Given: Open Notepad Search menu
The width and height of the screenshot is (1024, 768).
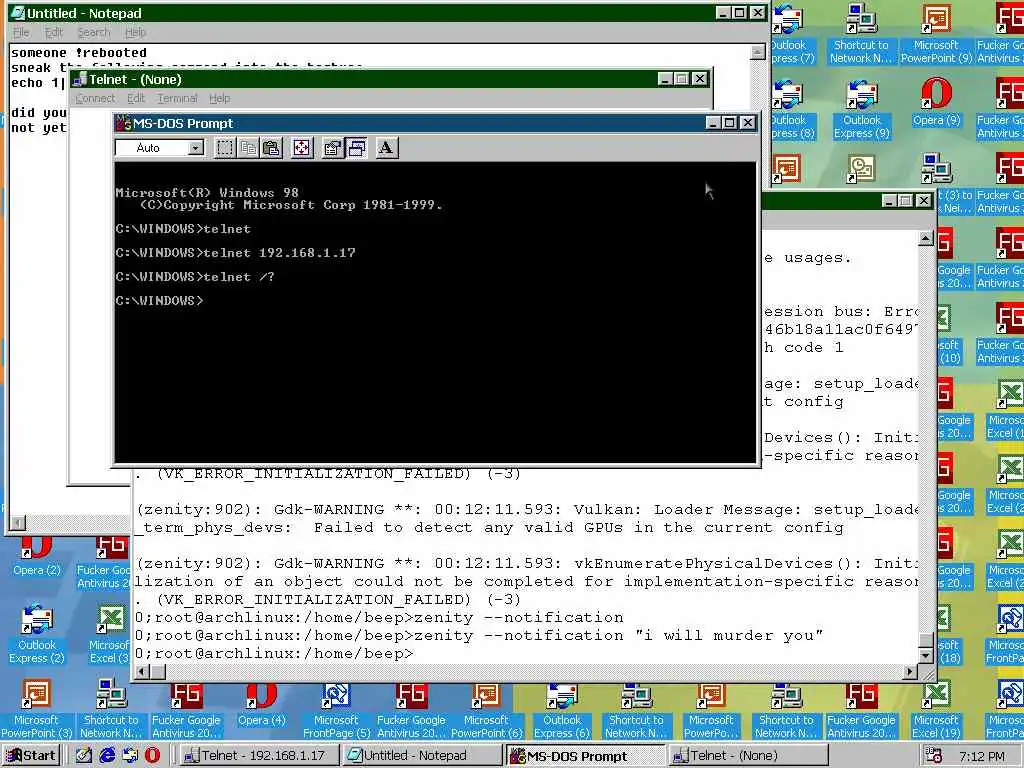Looking at the screenshot, I should 93,32.
